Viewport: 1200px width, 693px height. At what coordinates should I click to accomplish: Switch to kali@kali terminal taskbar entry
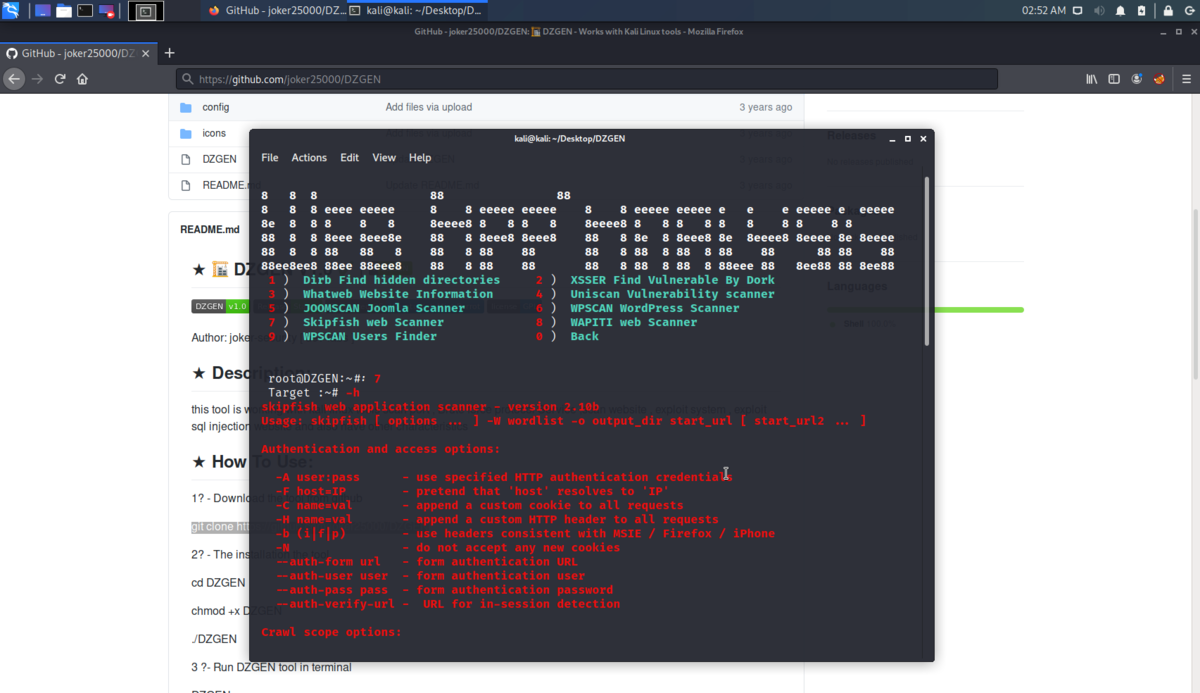click(415, 11)
